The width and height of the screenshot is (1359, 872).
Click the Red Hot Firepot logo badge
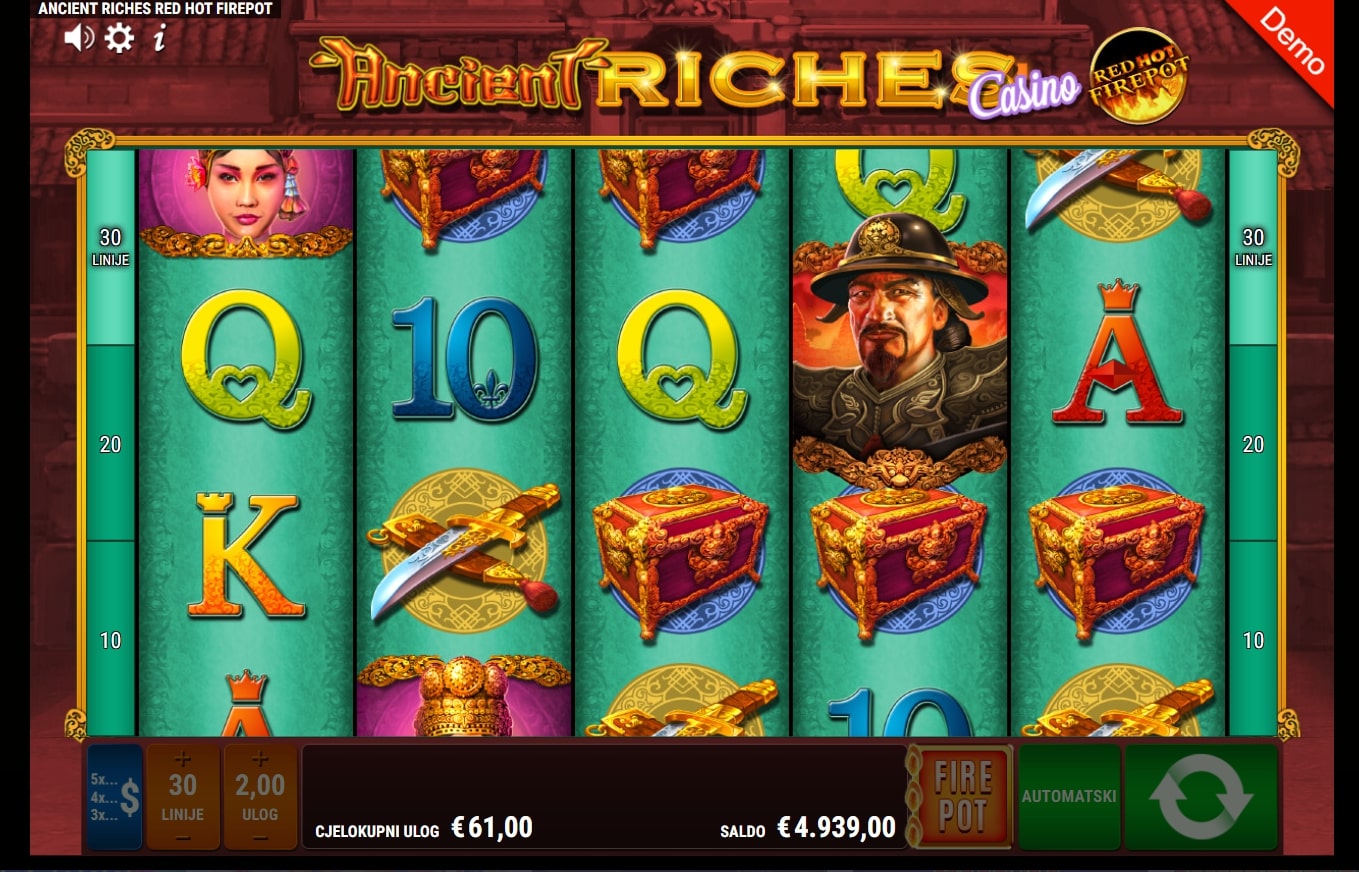click(1138, 75)
